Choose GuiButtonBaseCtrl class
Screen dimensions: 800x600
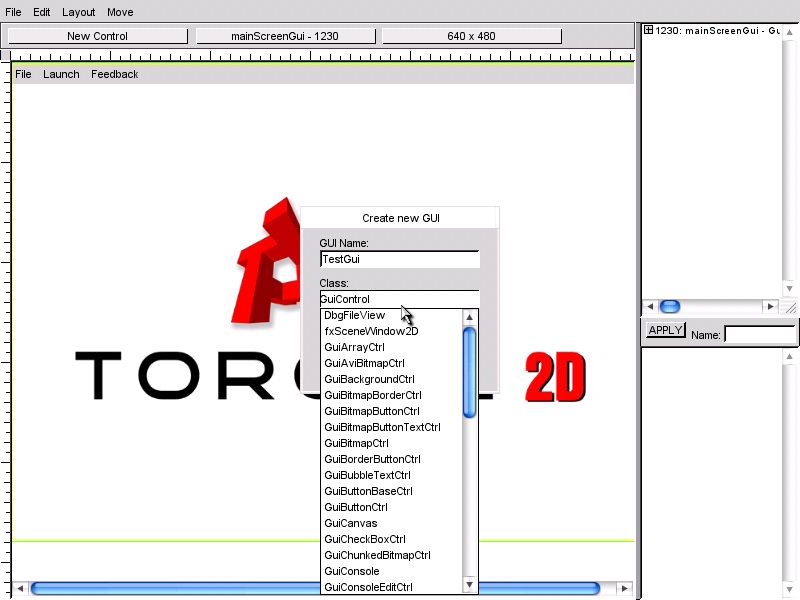pos(391,491)
